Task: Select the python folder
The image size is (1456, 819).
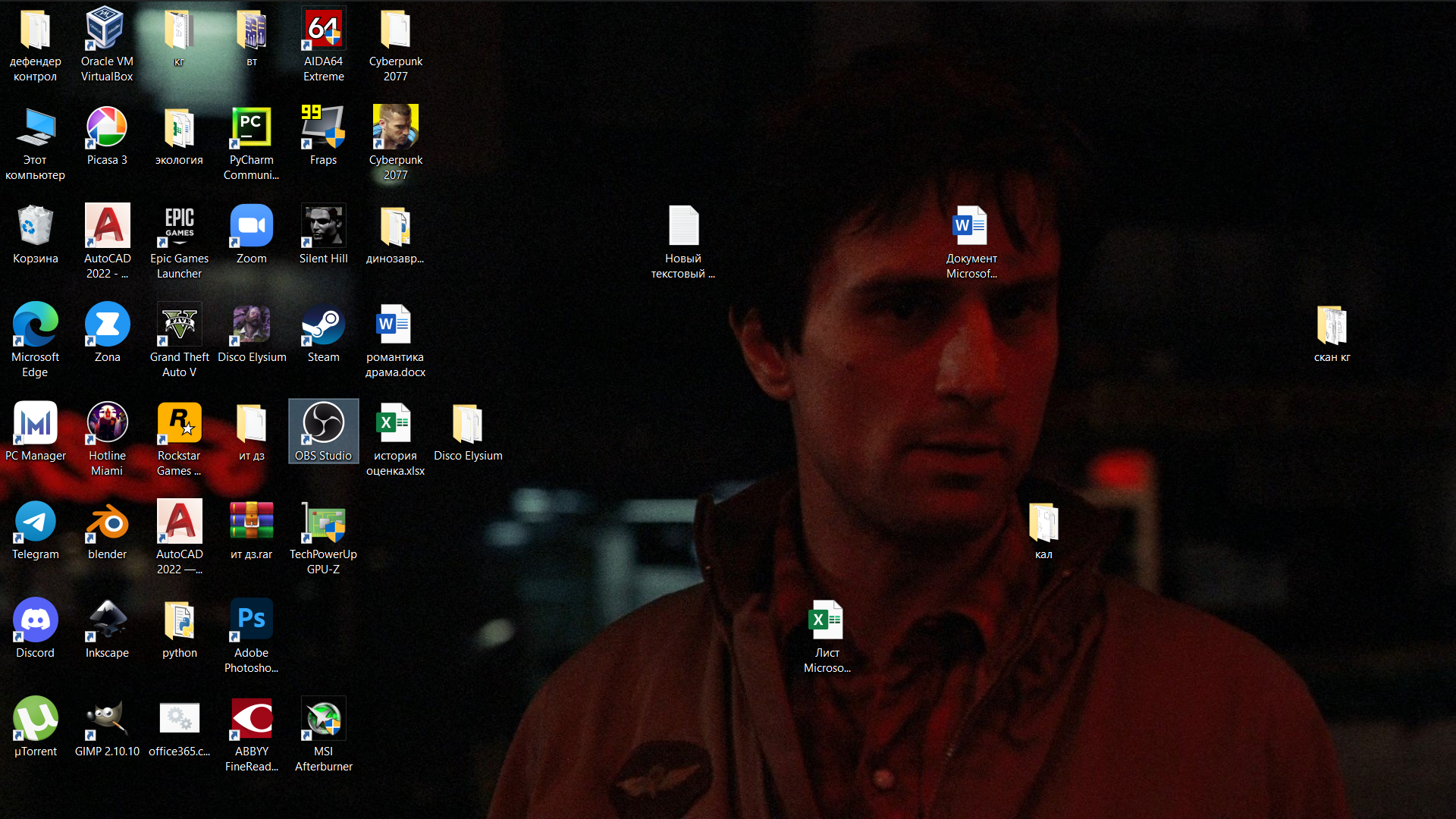Action: (179, 628)
